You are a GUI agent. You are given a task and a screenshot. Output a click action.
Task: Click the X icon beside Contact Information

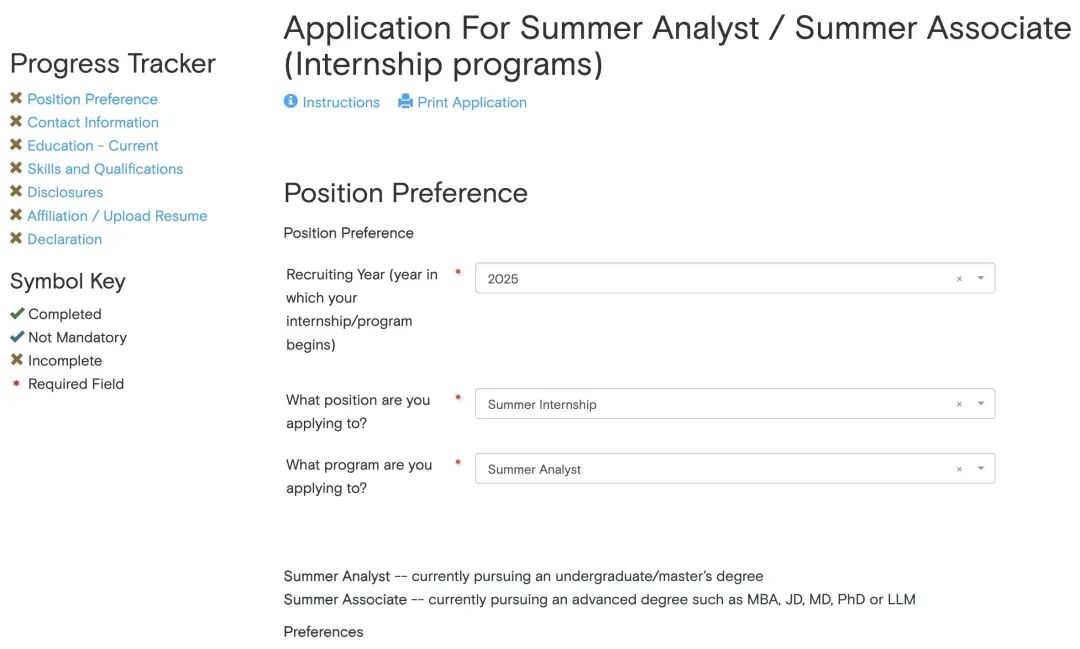[x=16, y=122]
